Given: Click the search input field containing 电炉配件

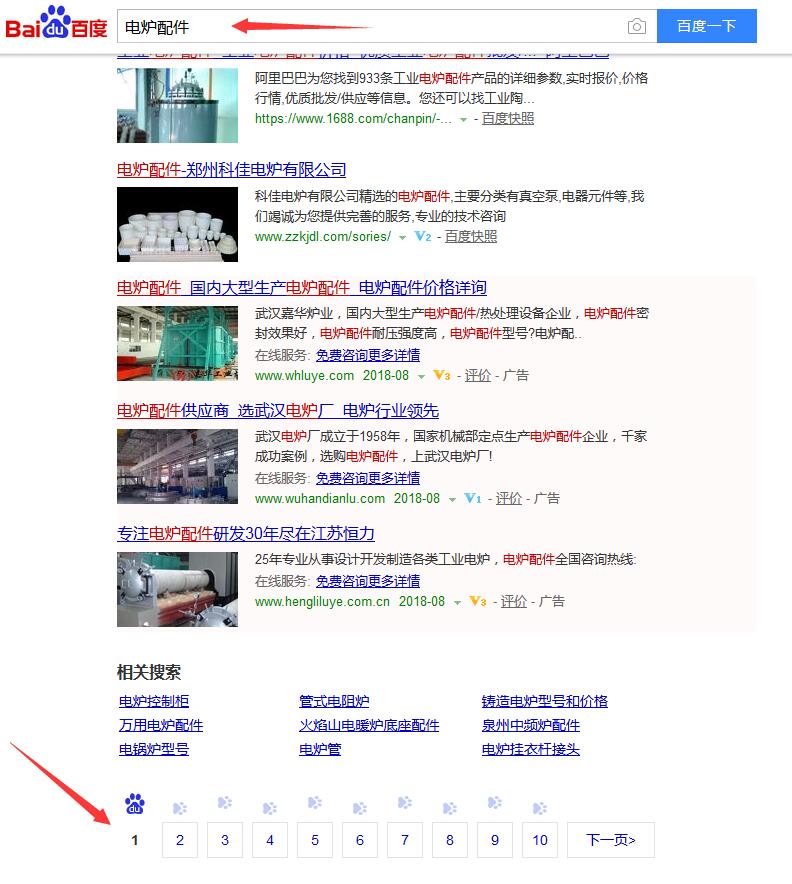Looking at the screenshot, I should click(370, 26).
